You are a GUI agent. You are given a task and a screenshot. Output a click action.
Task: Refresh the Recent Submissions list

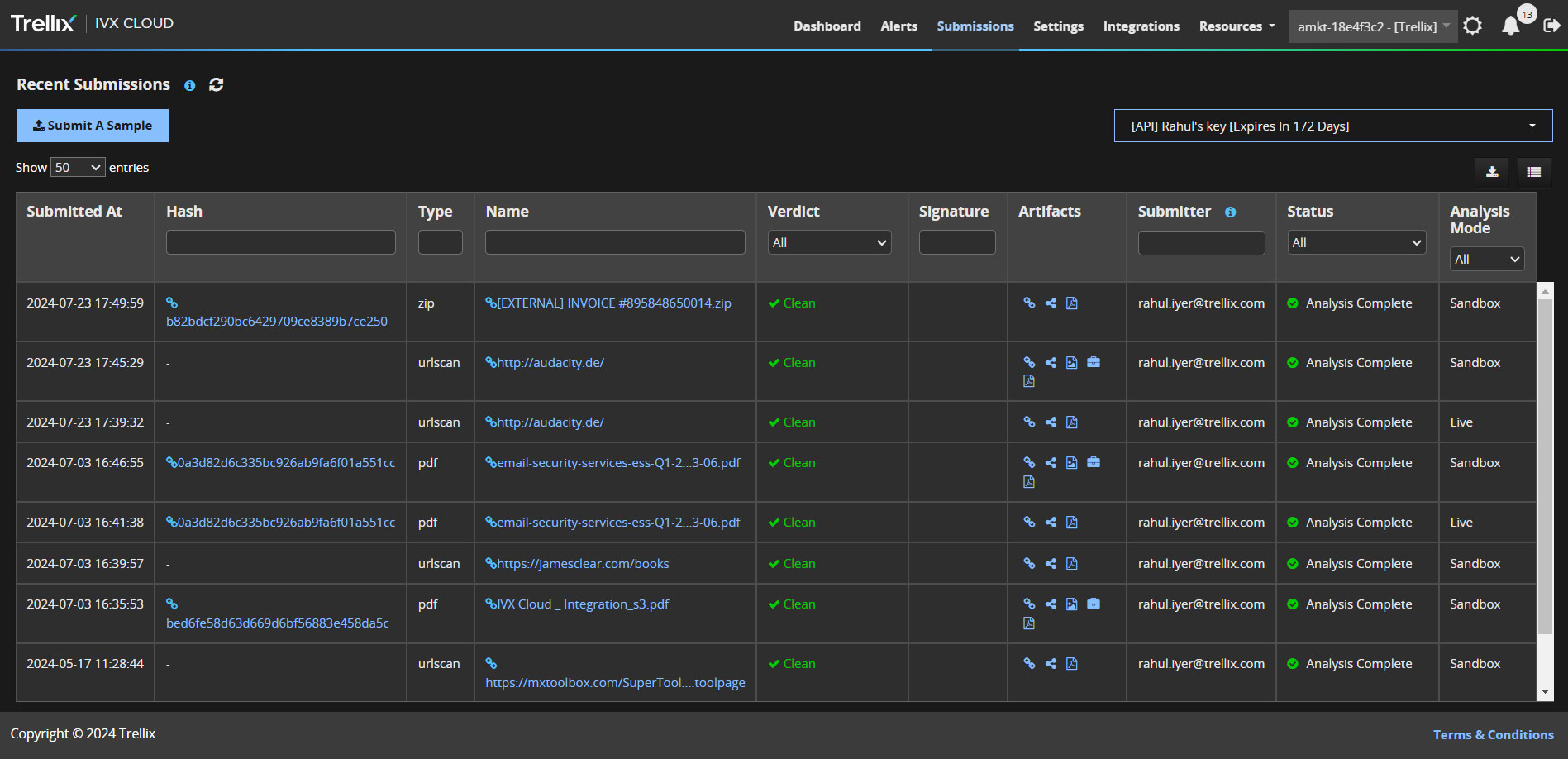pos(217,84)
